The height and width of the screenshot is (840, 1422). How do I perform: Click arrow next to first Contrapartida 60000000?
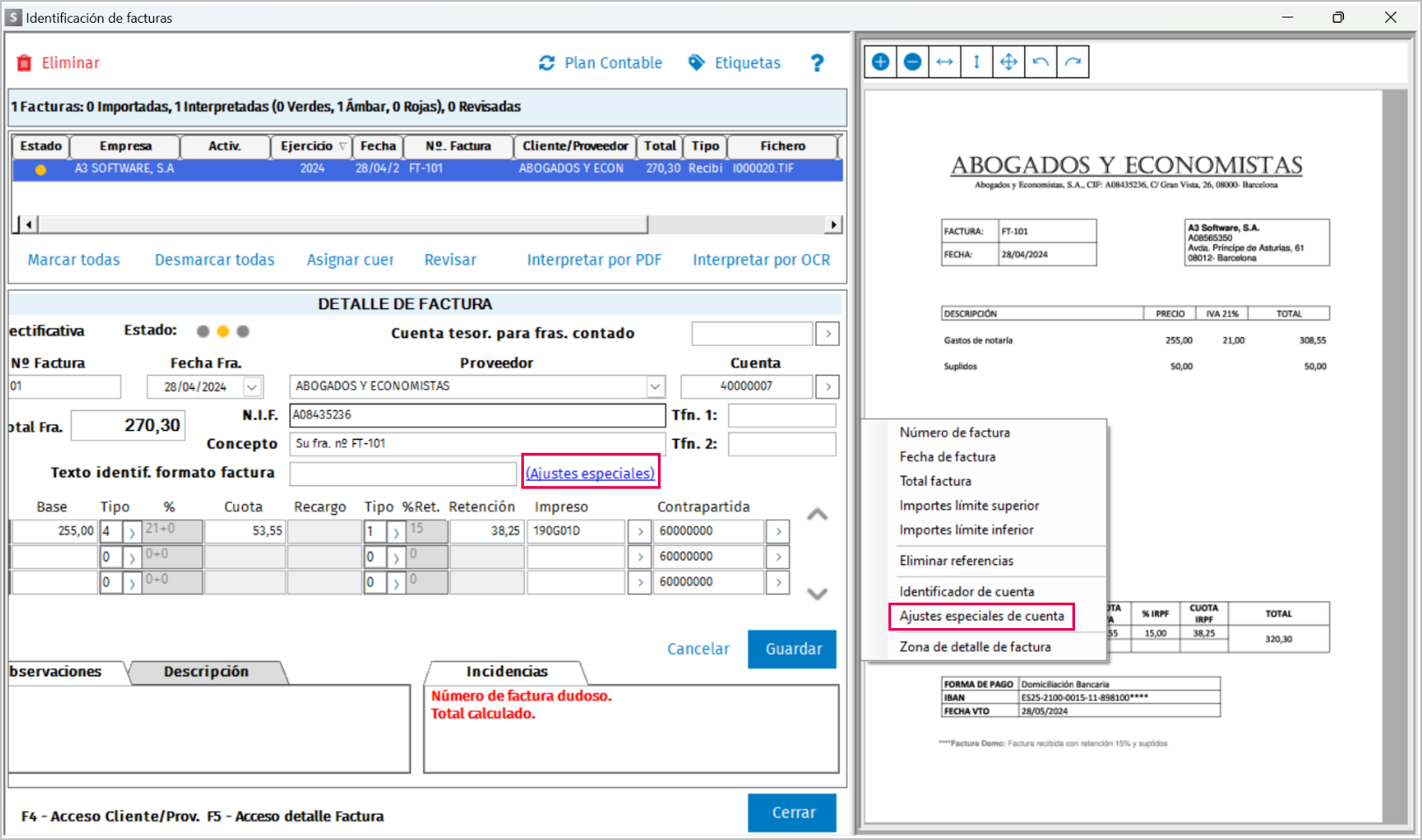(x=778, y=532)
